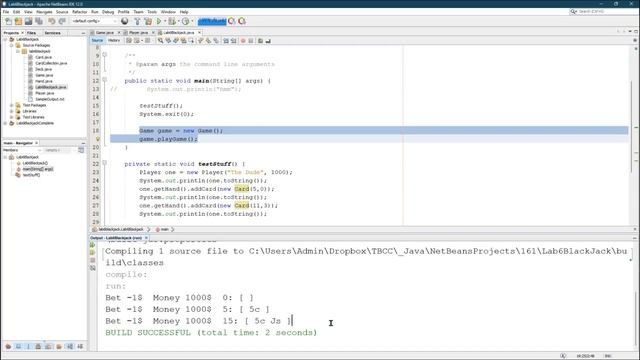640x360 pixels.
Task: Click the Clean and Build Project icon
Action: (x=148, y=21)
